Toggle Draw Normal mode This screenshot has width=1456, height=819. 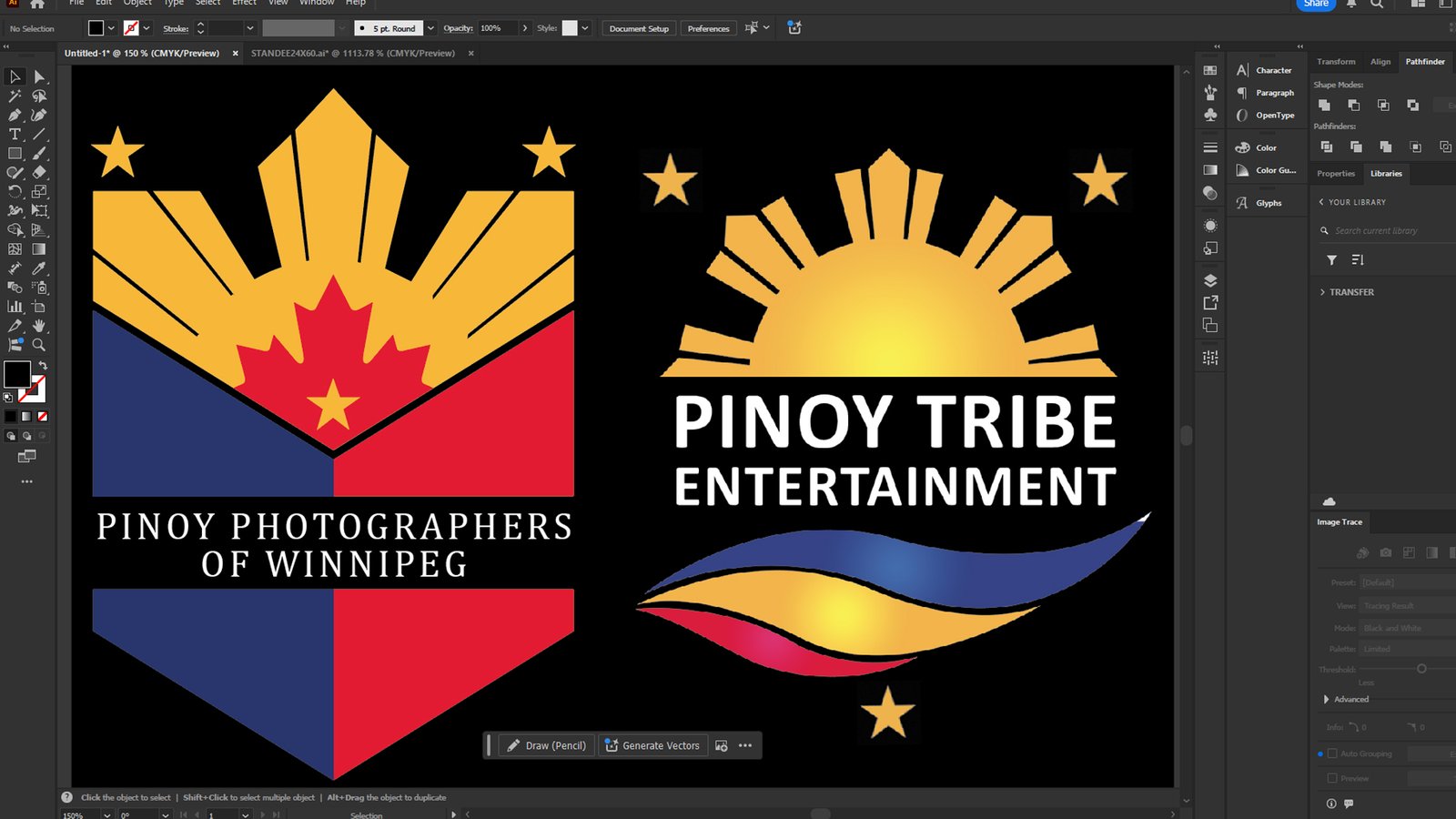[x=11, y=436]
